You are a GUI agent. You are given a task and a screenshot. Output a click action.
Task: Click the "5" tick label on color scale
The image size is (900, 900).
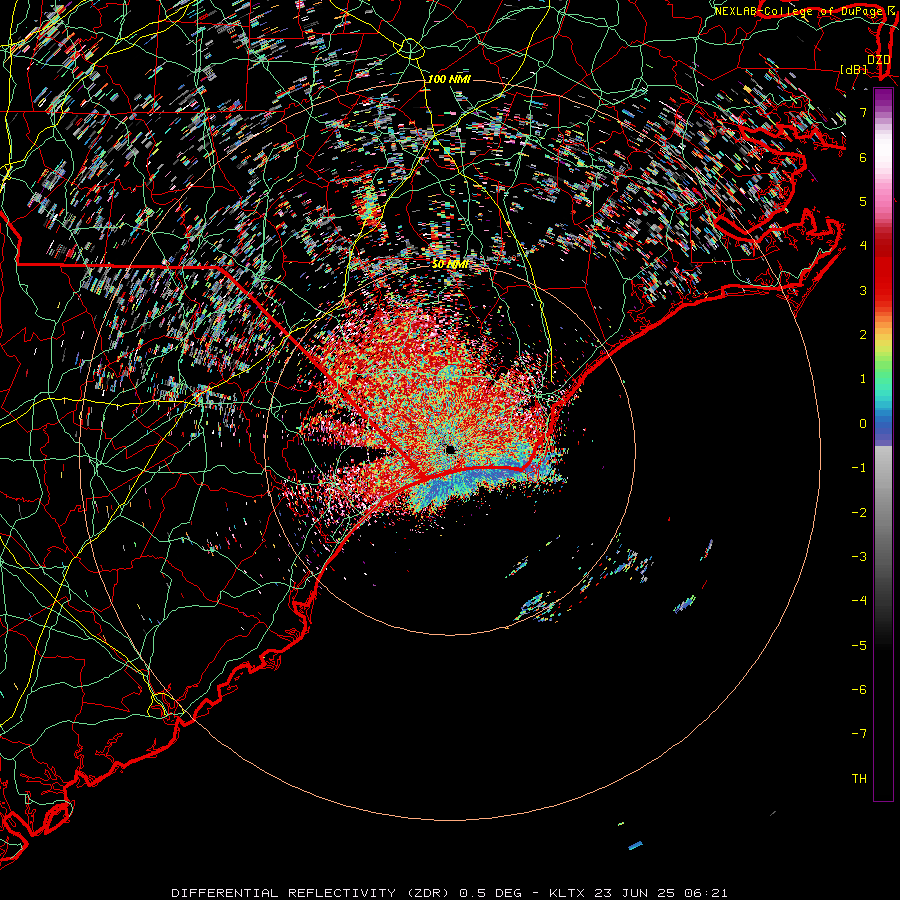[863, 201]
